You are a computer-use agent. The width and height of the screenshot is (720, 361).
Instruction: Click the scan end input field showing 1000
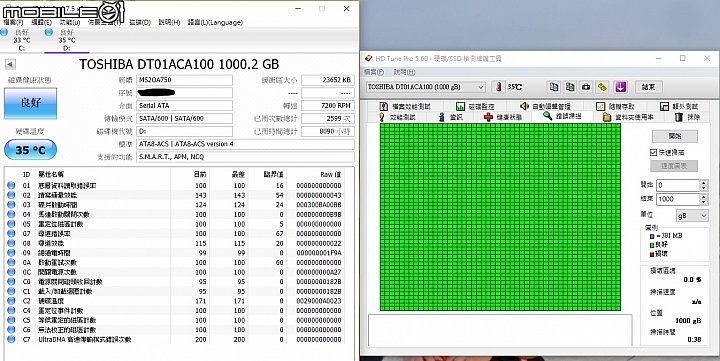coord(678,199)
